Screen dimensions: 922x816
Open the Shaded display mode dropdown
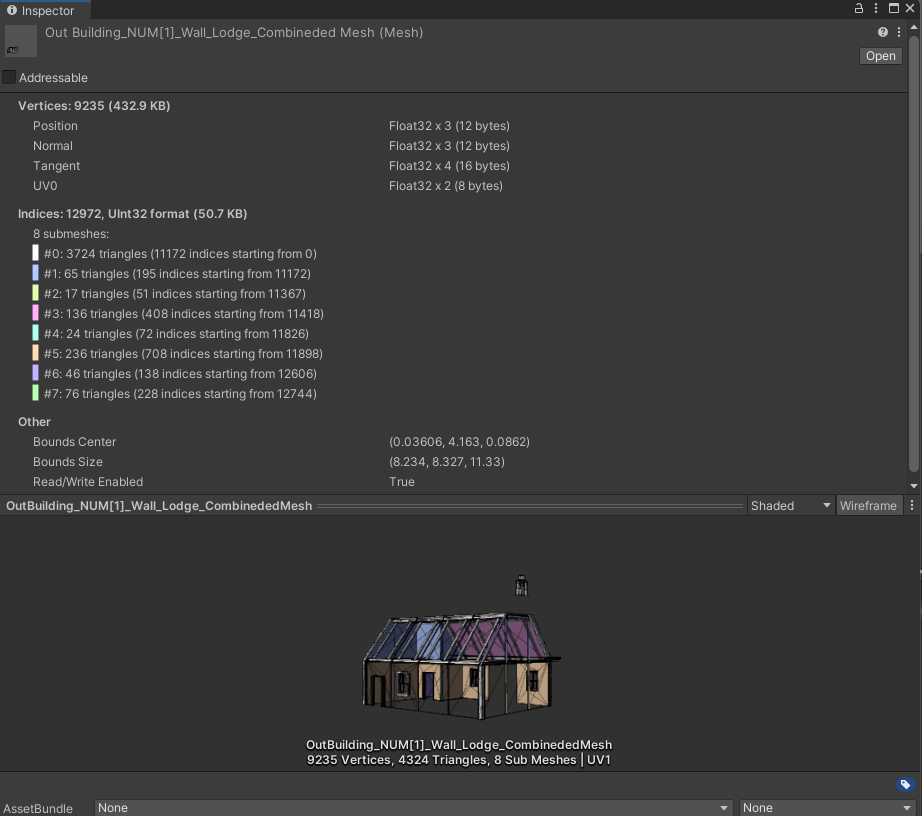791,506
